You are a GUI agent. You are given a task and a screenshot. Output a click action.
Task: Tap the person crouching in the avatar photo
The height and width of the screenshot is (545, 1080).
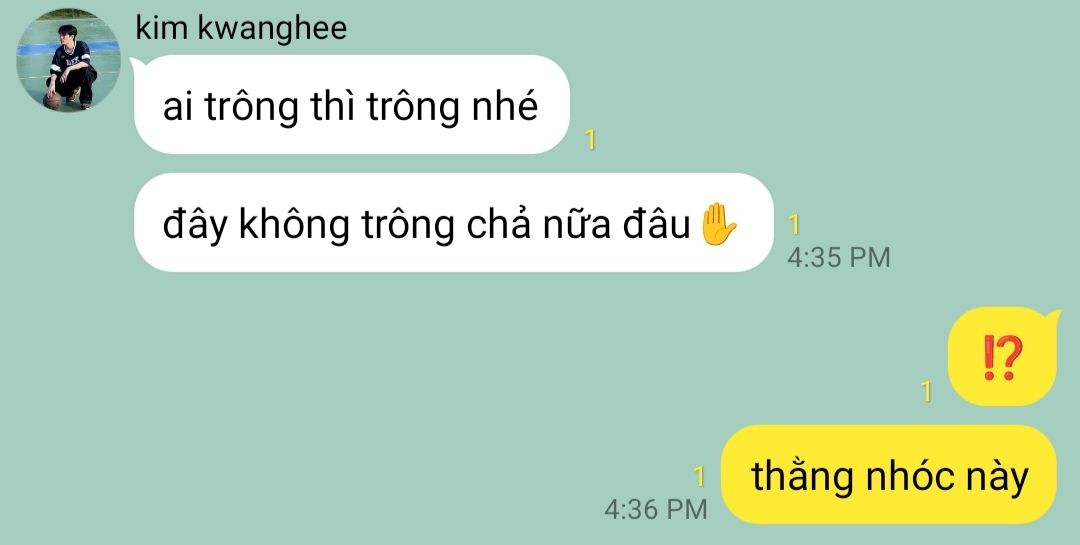click(x=71, y=67)
